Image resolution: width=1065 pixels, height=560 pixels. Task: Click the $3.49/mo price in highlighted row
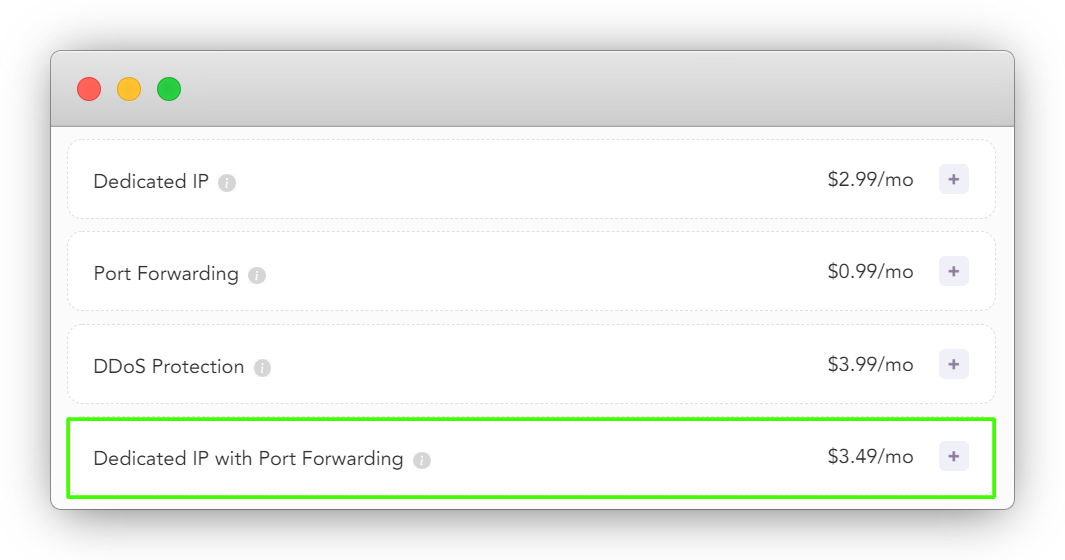click(870, 456)
